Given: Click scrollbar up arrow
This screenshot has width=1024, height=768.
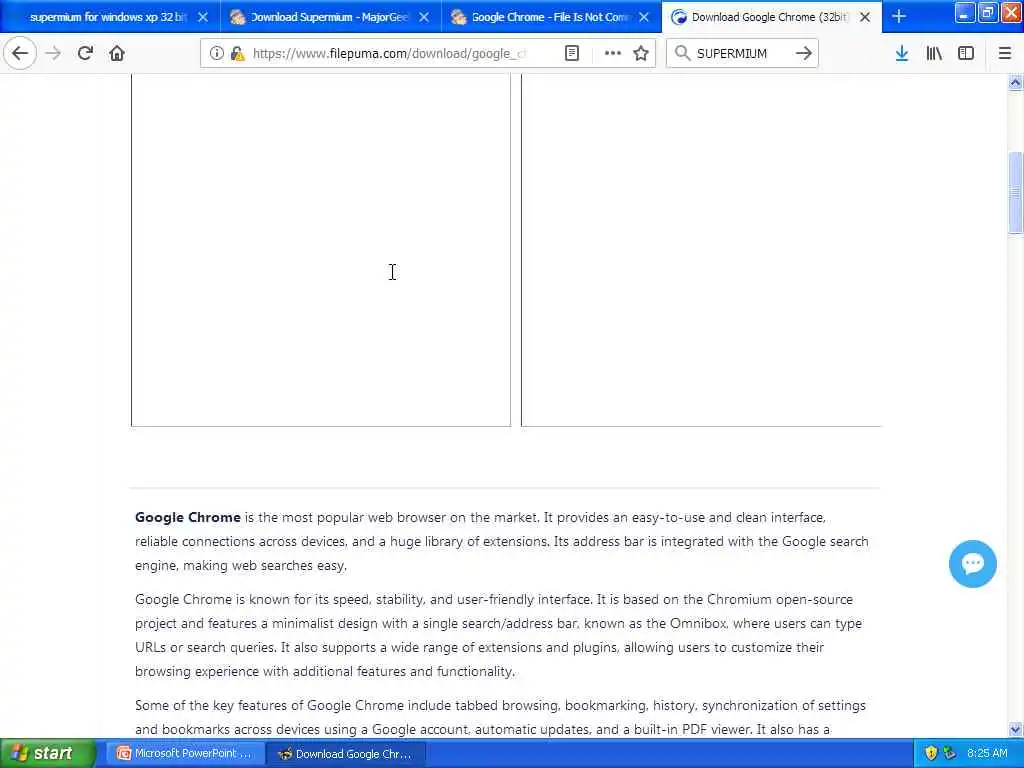Looking at the screenshot, I should [x=1015, y=82].
